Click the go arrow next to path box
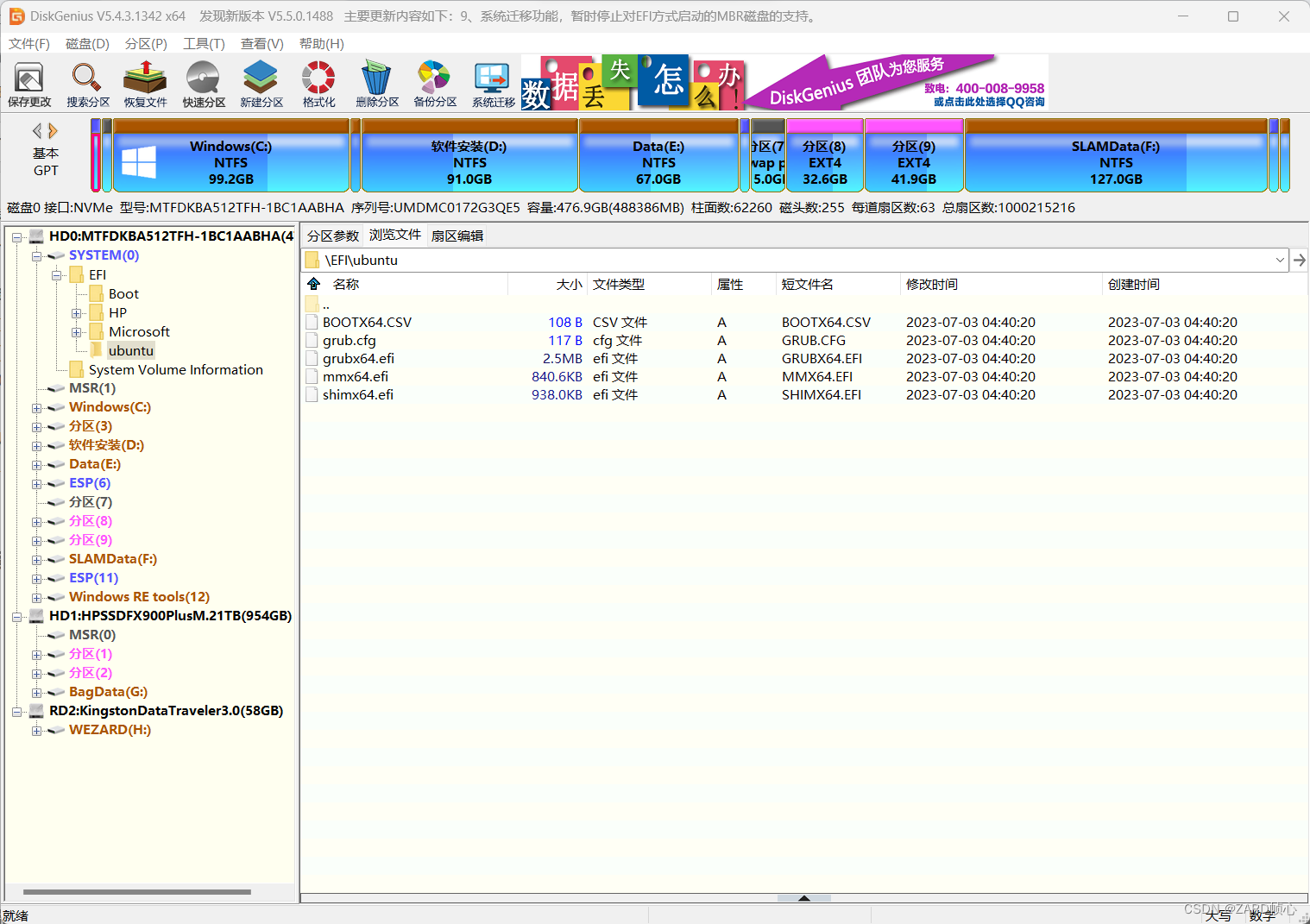 pos(1299,260)
